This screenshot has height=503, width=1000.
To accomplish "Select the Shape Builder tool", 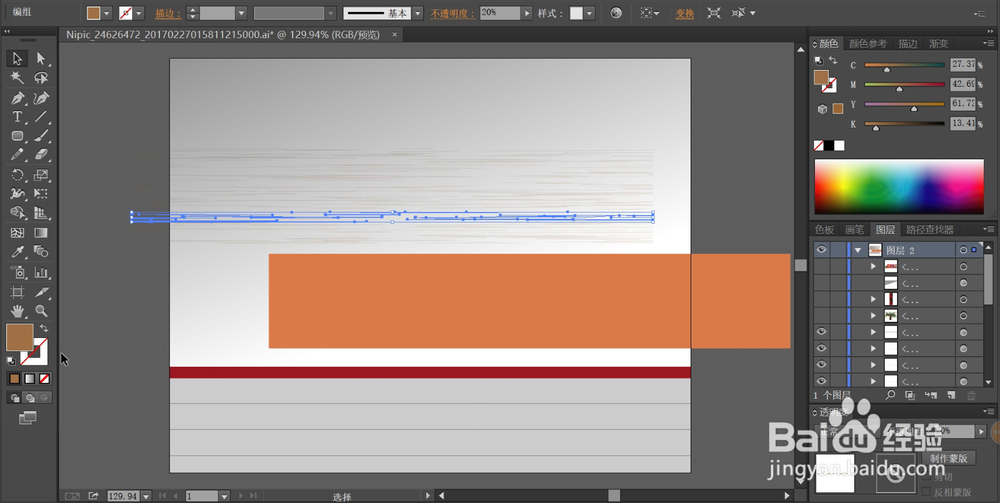I will coord(17,213).
